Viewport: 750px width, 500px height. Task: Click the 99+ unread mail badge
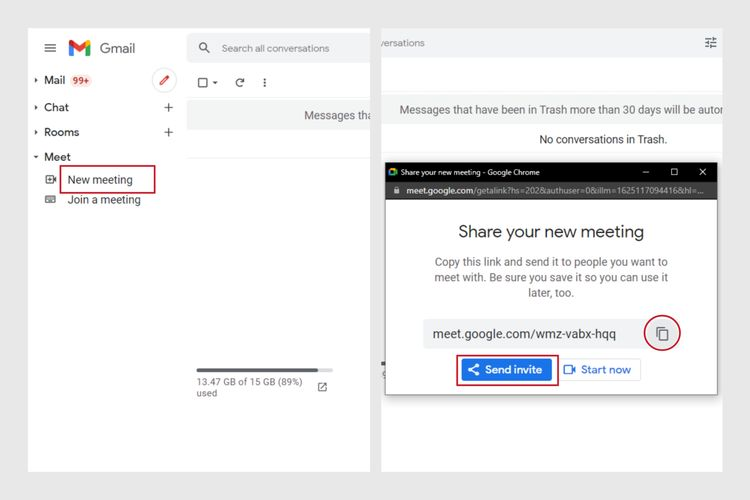coord(81,80)
